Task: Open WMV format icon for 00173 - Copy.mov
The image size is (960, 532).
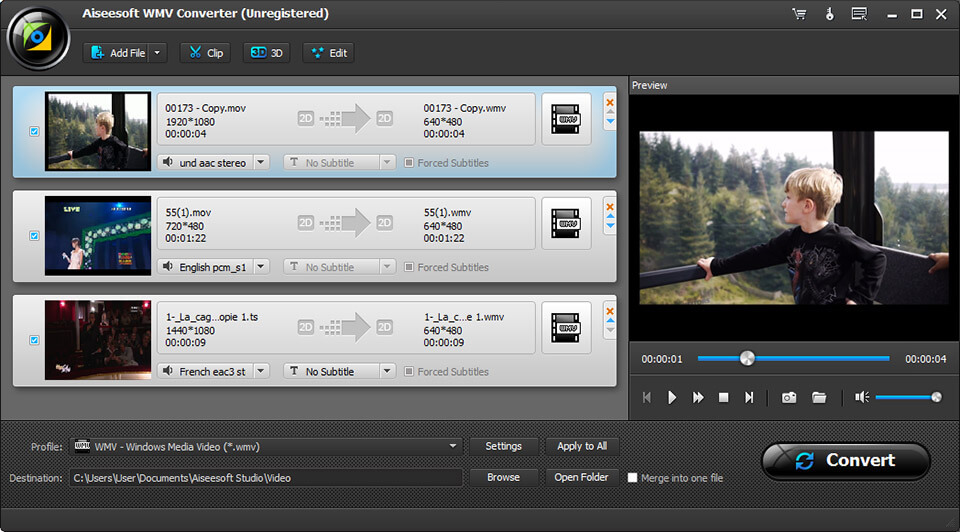Action: (566, 119)
